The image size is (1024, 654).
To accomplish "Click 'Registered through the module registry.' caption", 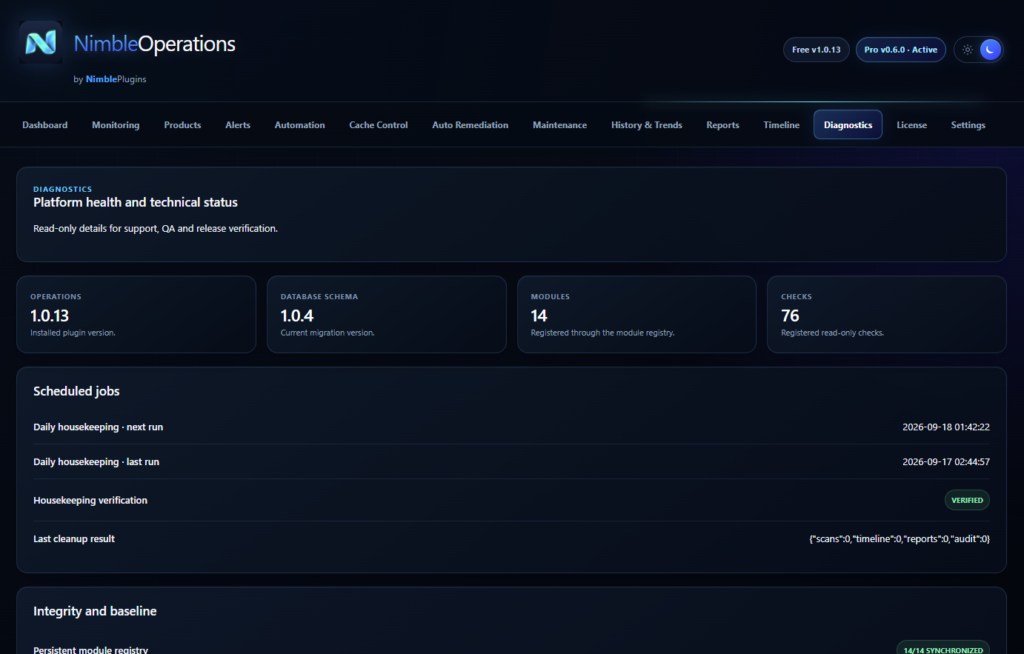I will pos(602,333).
